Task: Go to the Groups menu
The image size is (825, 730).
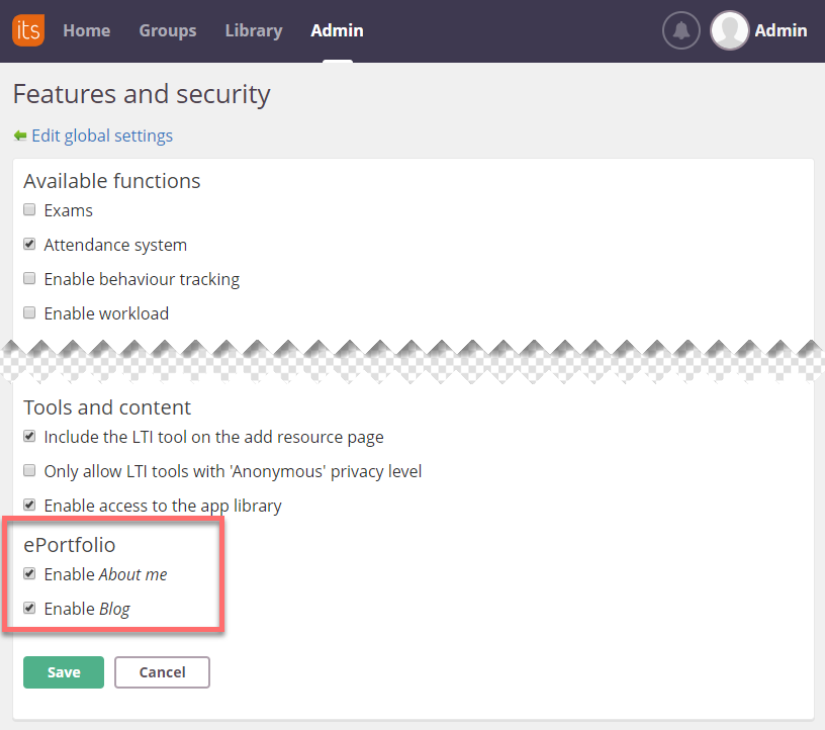Action: pyautogui.click(x=168, y=30)
